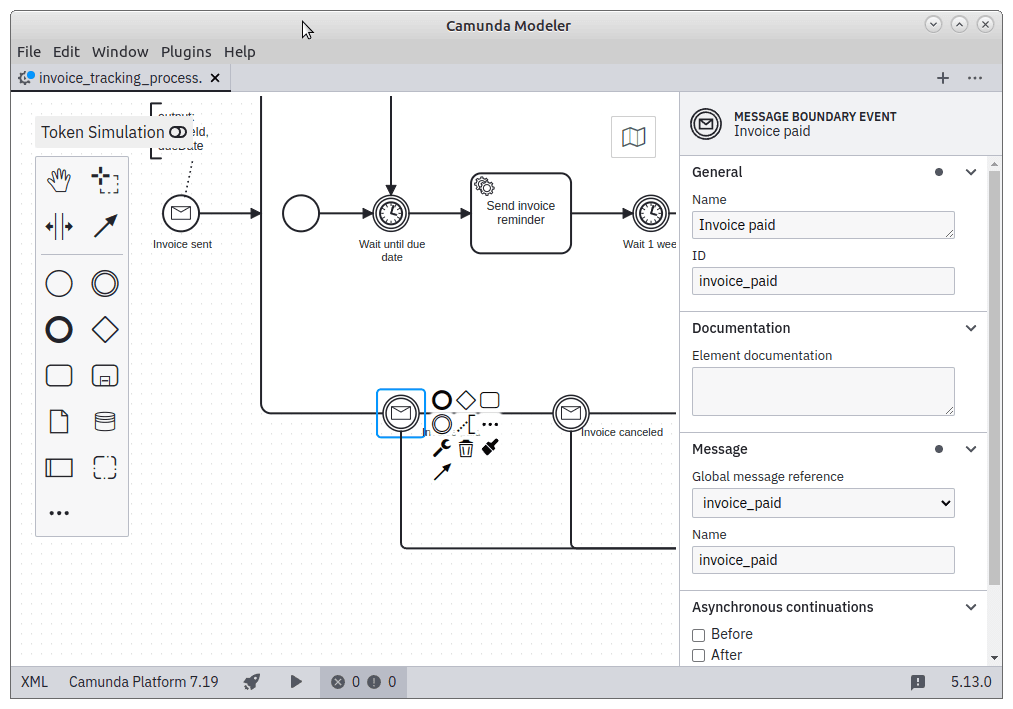The image size is (1013, 709).
Task: Open more palette tools with the ellipsis
Action: click(59, 513)
